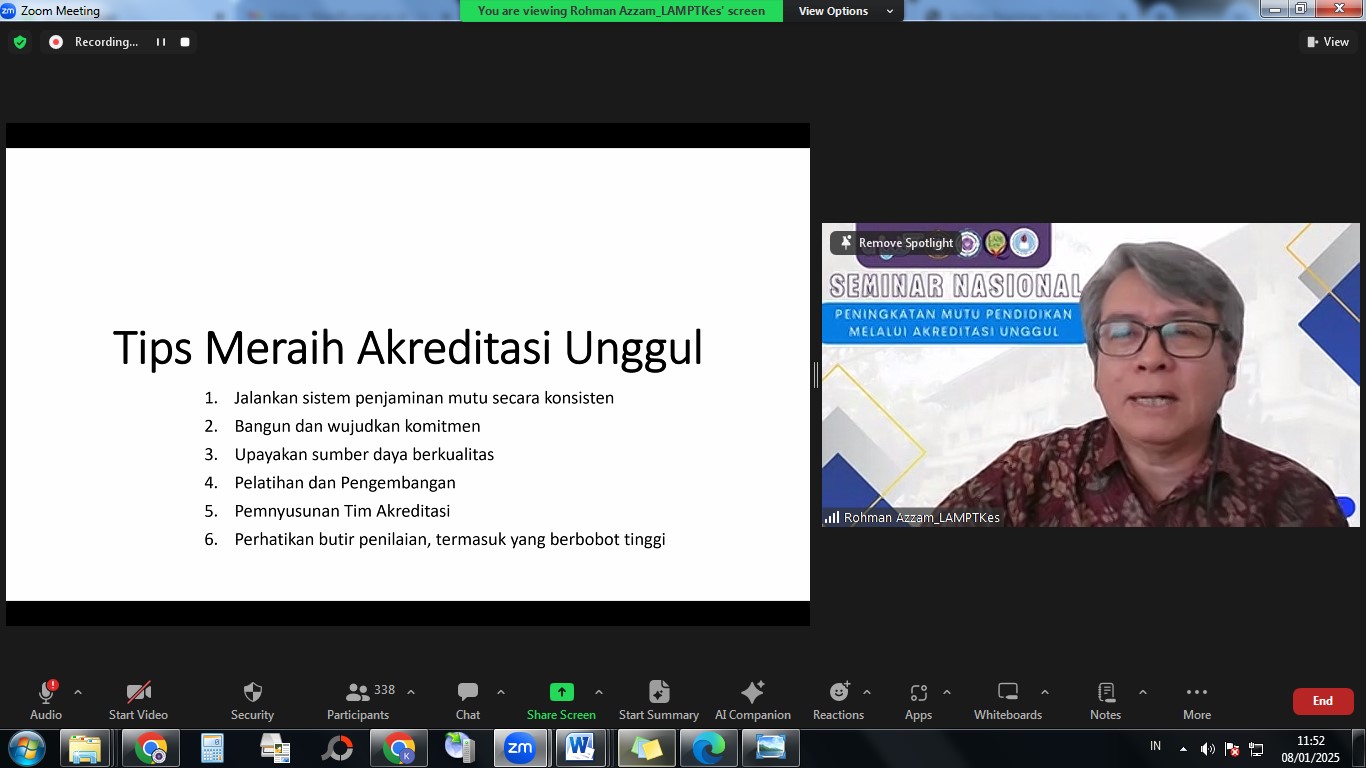Stop the recording with square button
The width and height of the screenshot is (1366, 768).
(x=185, y=42)
